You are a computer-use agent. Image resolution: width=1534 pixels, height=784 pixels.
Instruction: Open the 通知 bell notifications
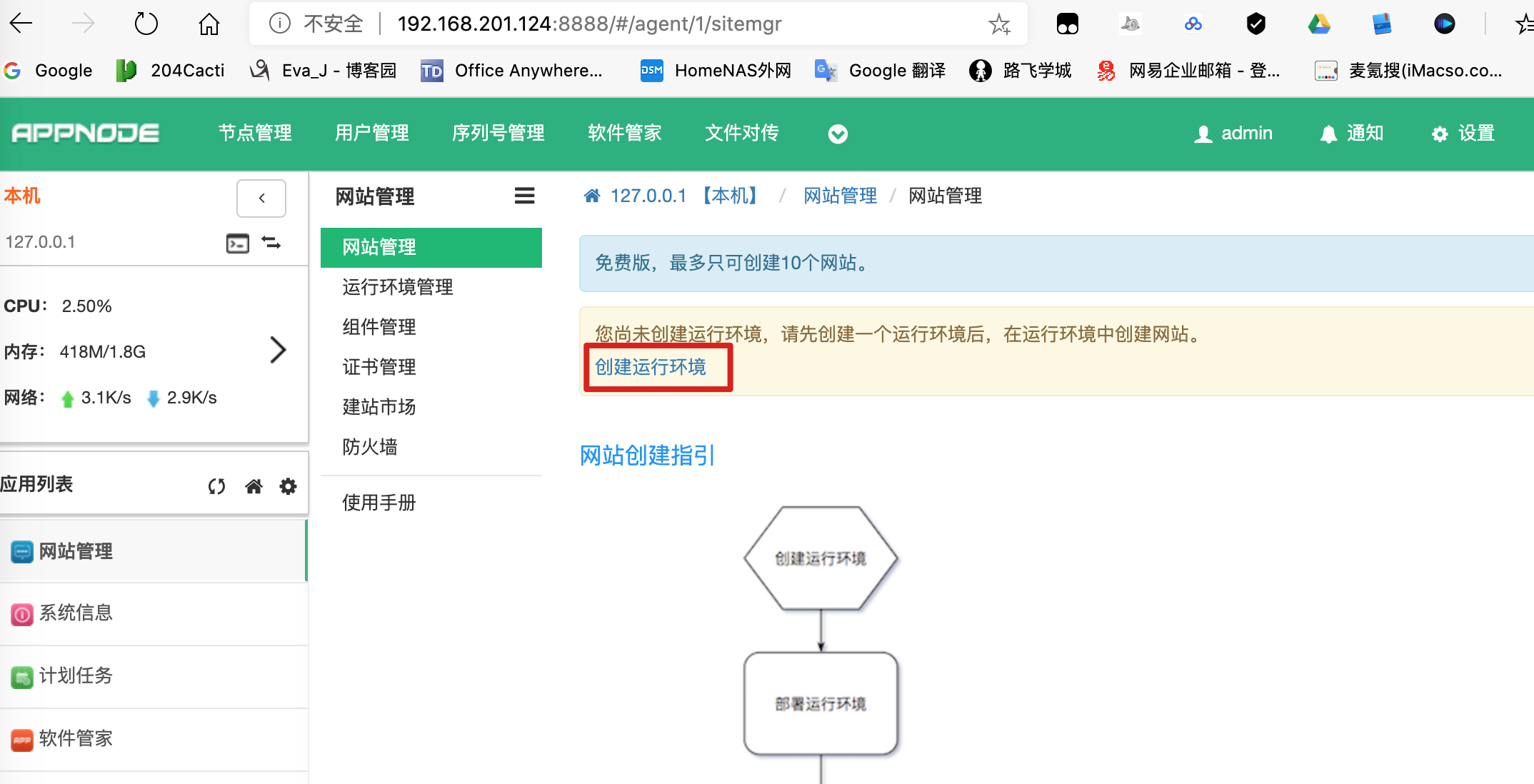(x=1351, y=134)
